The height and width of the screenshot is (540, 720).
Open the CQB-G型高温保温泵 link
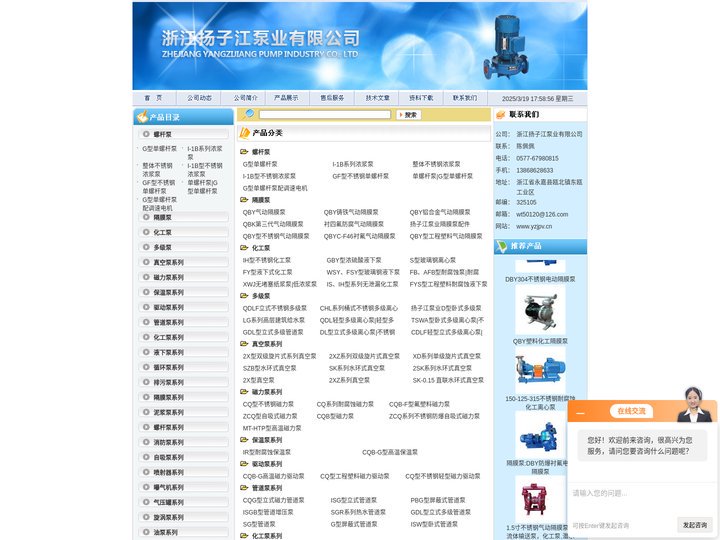[x=390, y=452]
